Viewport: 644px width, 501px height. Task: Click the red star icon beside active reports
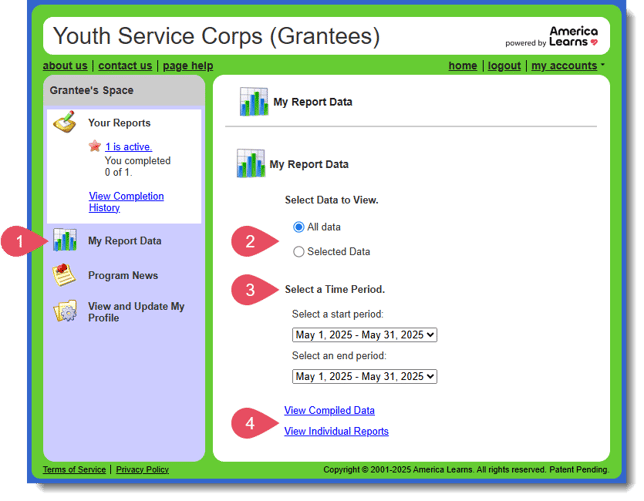point(95,146)
